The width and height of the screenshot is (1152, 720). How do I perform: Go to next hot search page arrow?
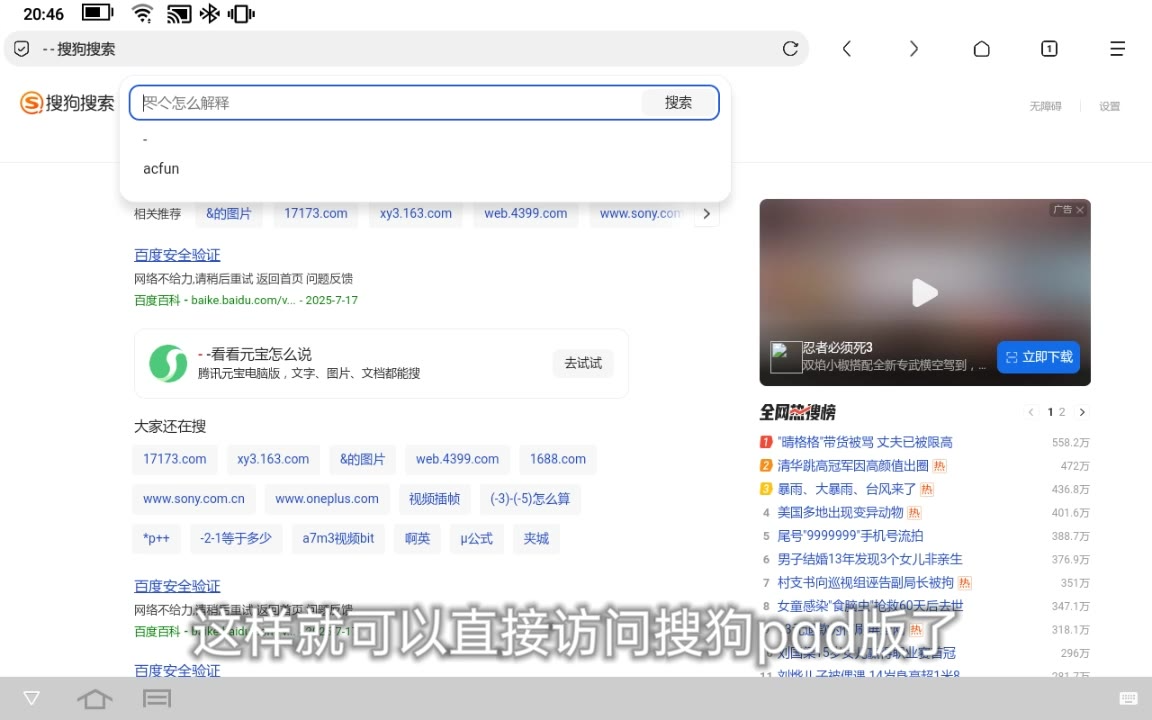click(x=1082, y=412)
